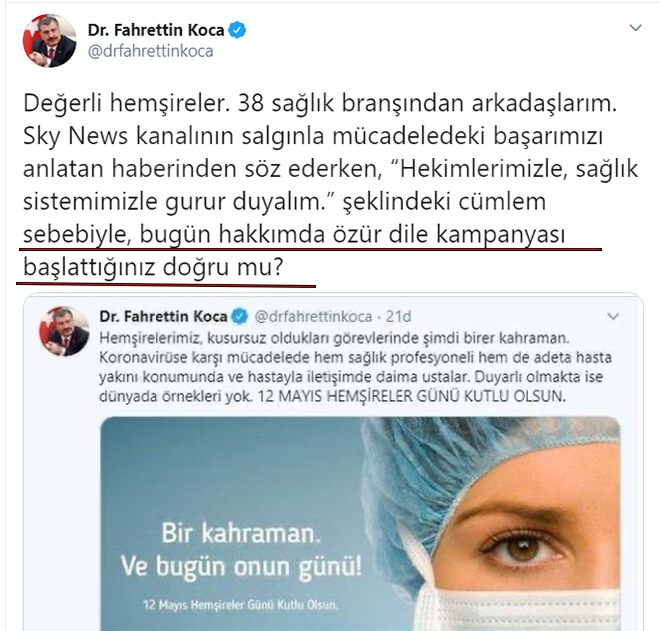Screen dimensions: 660x631
Task: Open the quoted tweet's small profile avatar
Action: click(64, 331)
